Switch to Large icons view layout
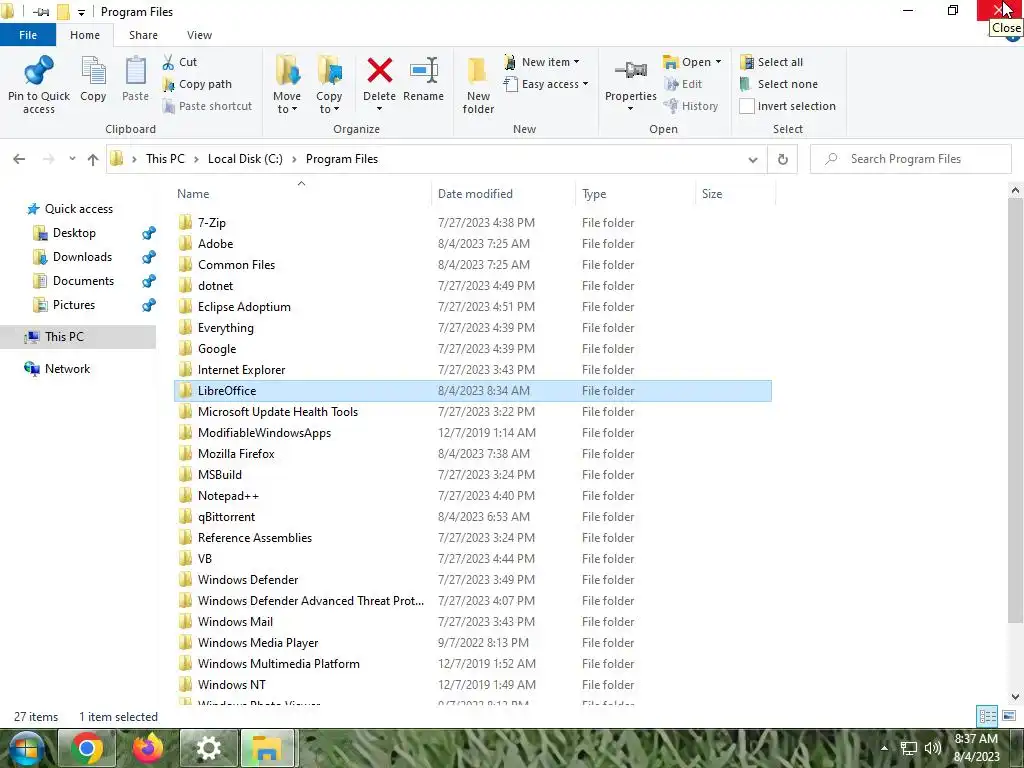The height and width of the screenshot is (768, 1024). click(x=1009, y=716)
